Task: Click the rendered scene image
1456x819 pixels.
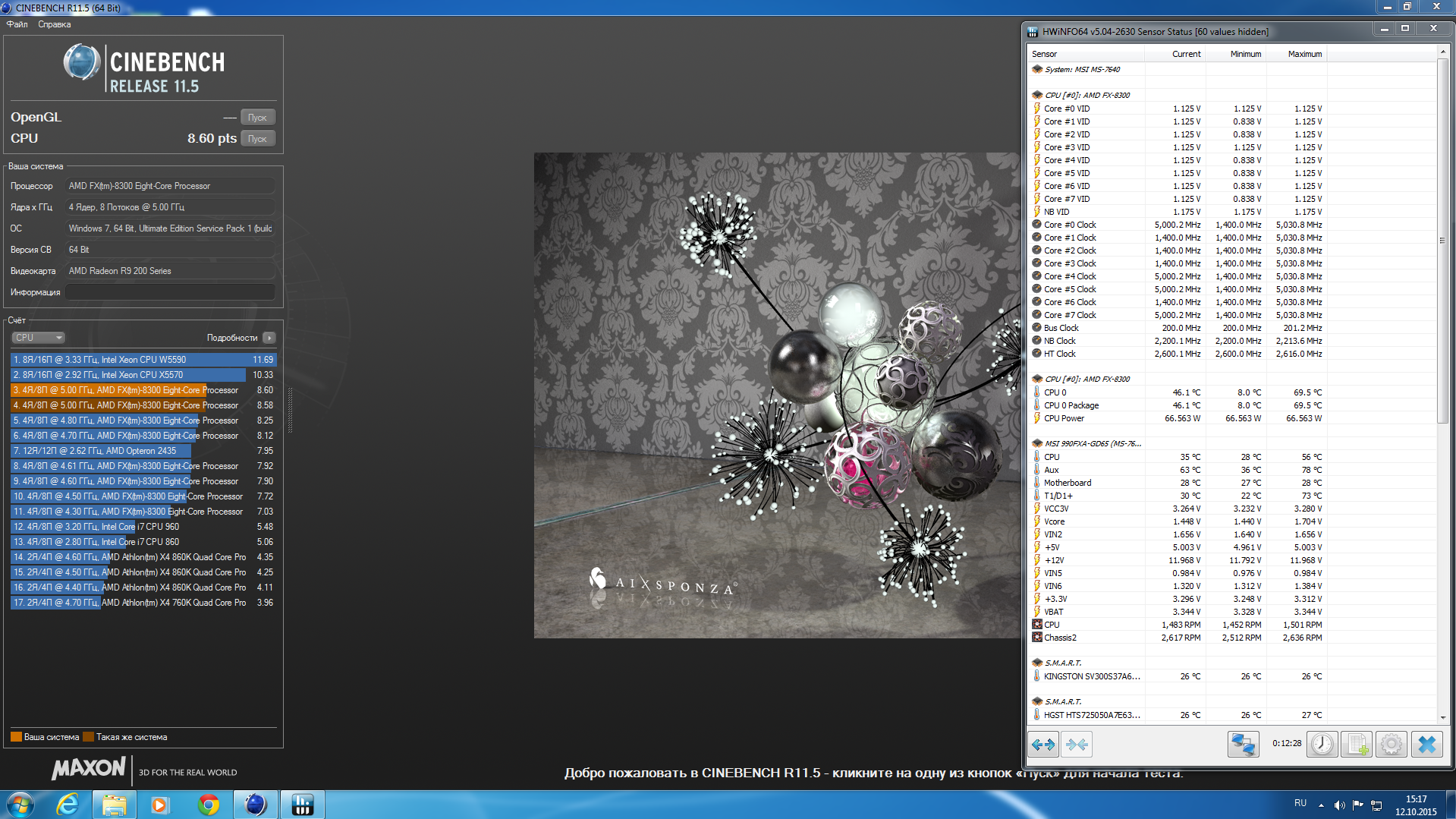Action: pos(777,395)
